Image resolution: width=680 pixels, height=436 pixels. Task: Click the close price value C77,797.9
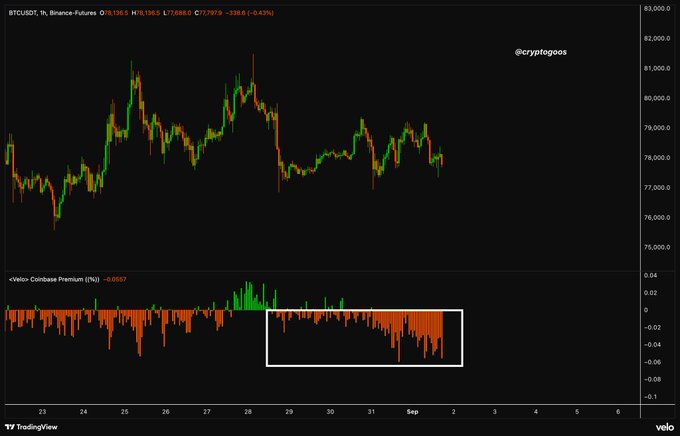click(x=208, y=13)
